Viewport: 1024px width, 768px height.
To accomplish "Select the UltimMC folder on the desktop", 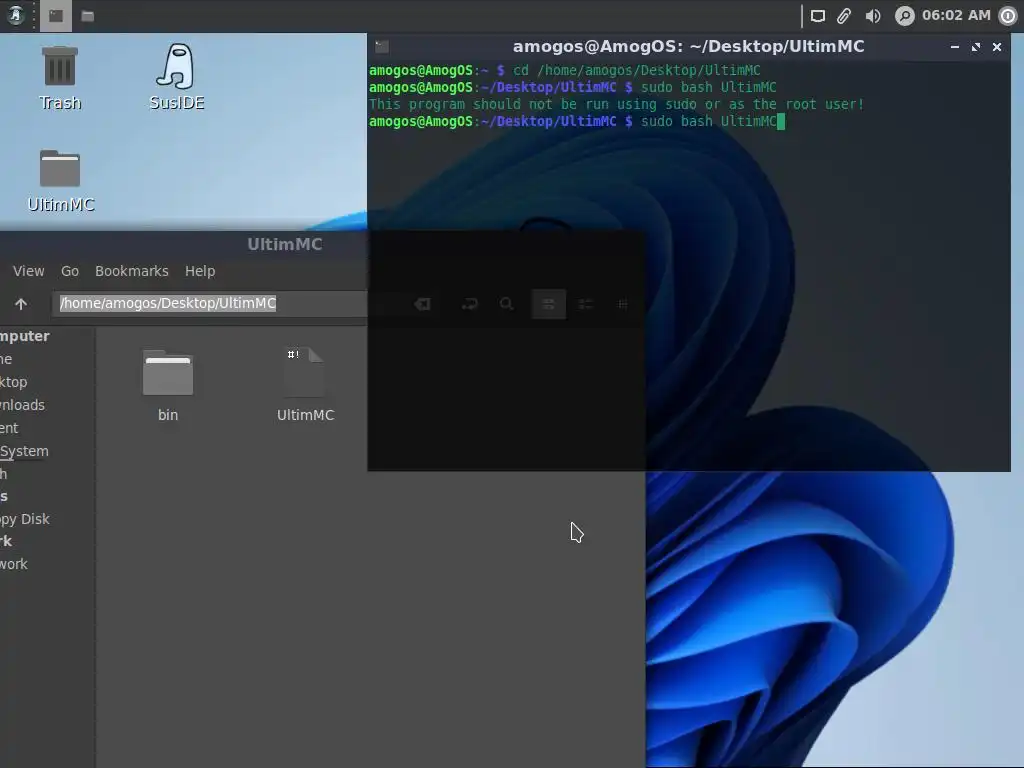I will coord(61,181).
